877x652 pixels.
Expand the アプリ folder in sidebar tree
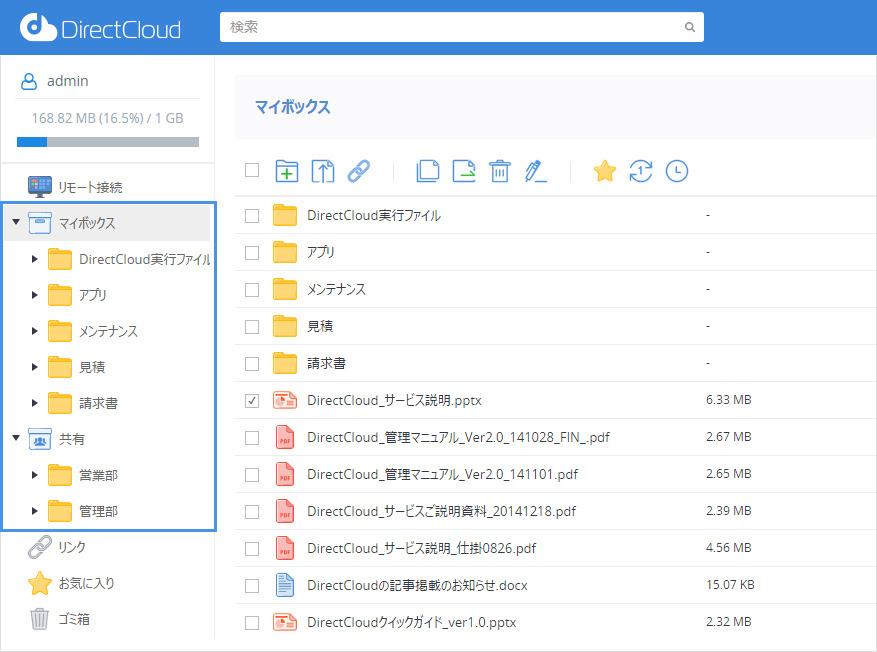tap(34, 295)
